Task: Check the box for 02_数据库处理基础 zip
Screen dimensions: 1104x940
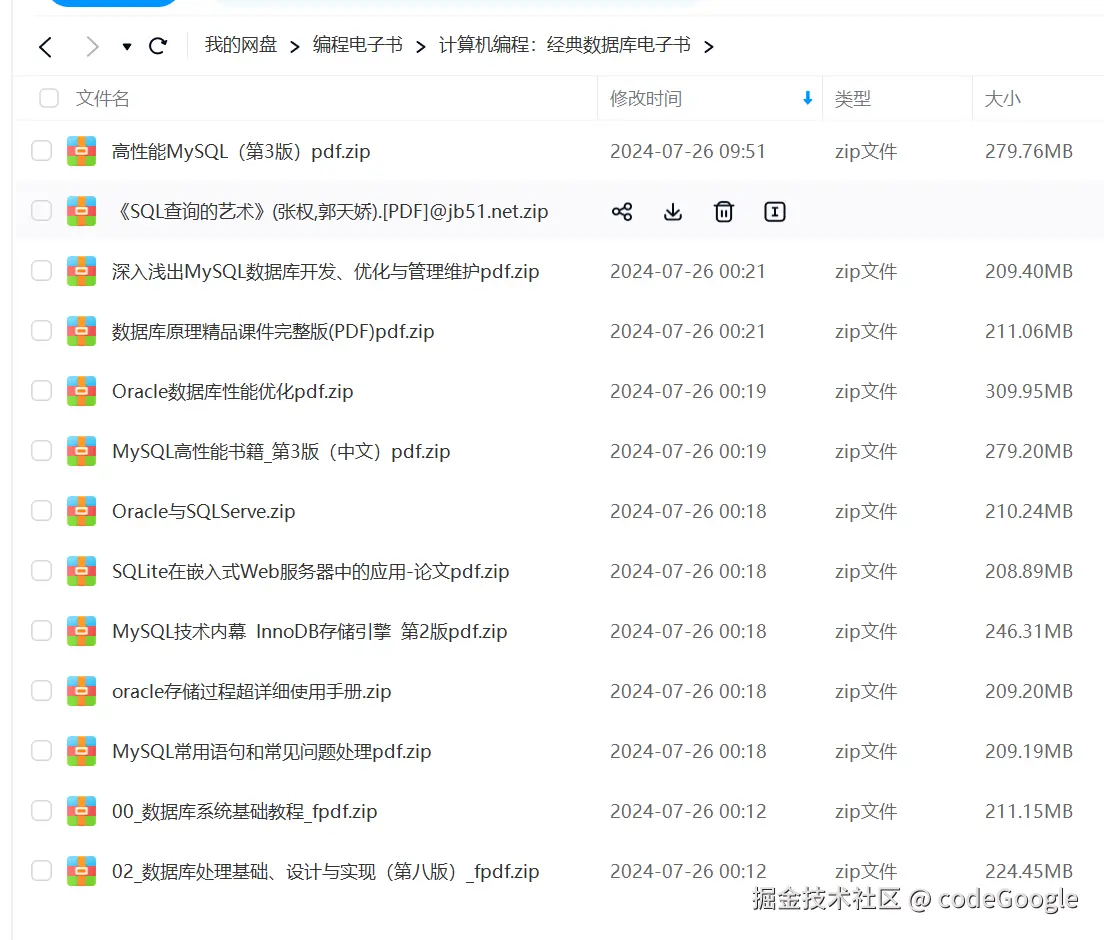Action: click(x=42, y=871)
